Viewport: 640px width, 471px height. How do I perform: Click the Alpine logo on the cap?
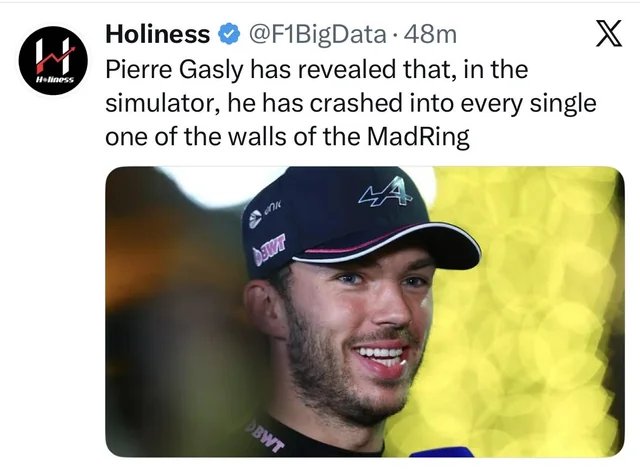385,193
